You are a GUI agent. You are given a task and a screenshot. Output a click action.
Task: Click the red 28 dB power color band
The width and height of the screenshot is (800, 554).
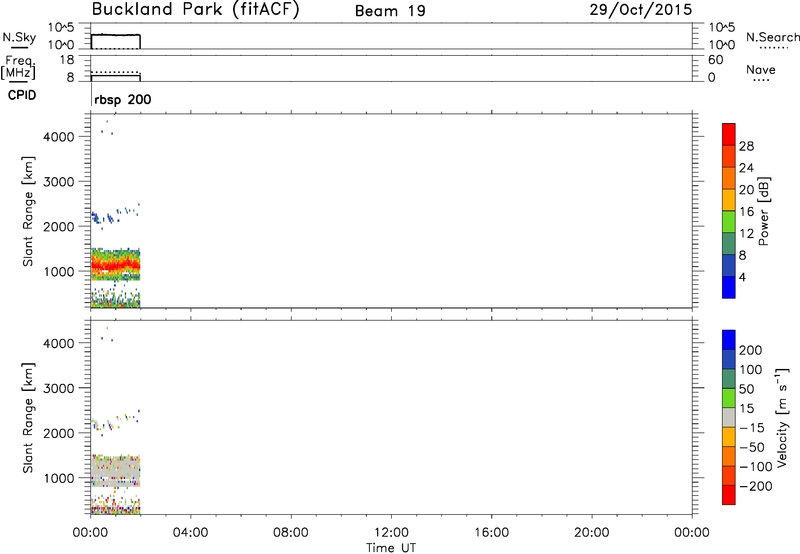pyautogui.click(x=729, y=135)
